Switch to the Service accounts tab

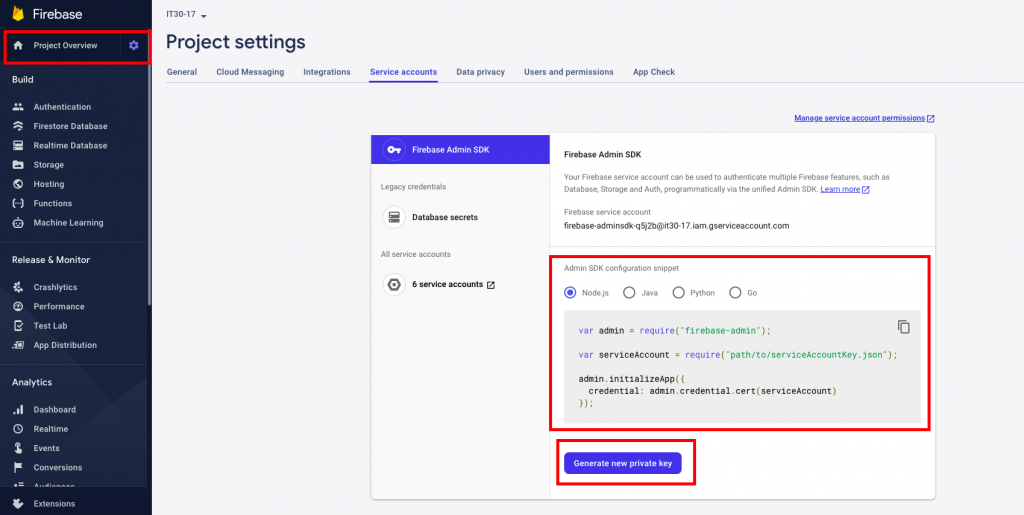pos(403,72)
